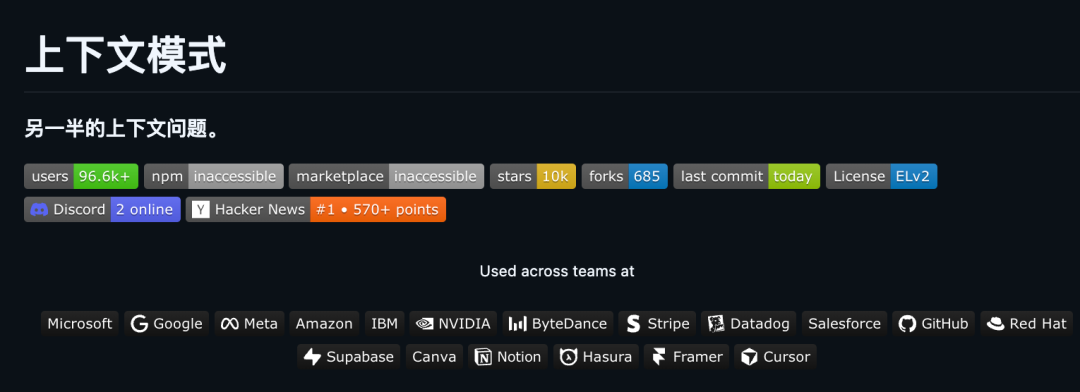Open the npm inaccessible badge
The image size is (1080, 392).
click(214, 176)
